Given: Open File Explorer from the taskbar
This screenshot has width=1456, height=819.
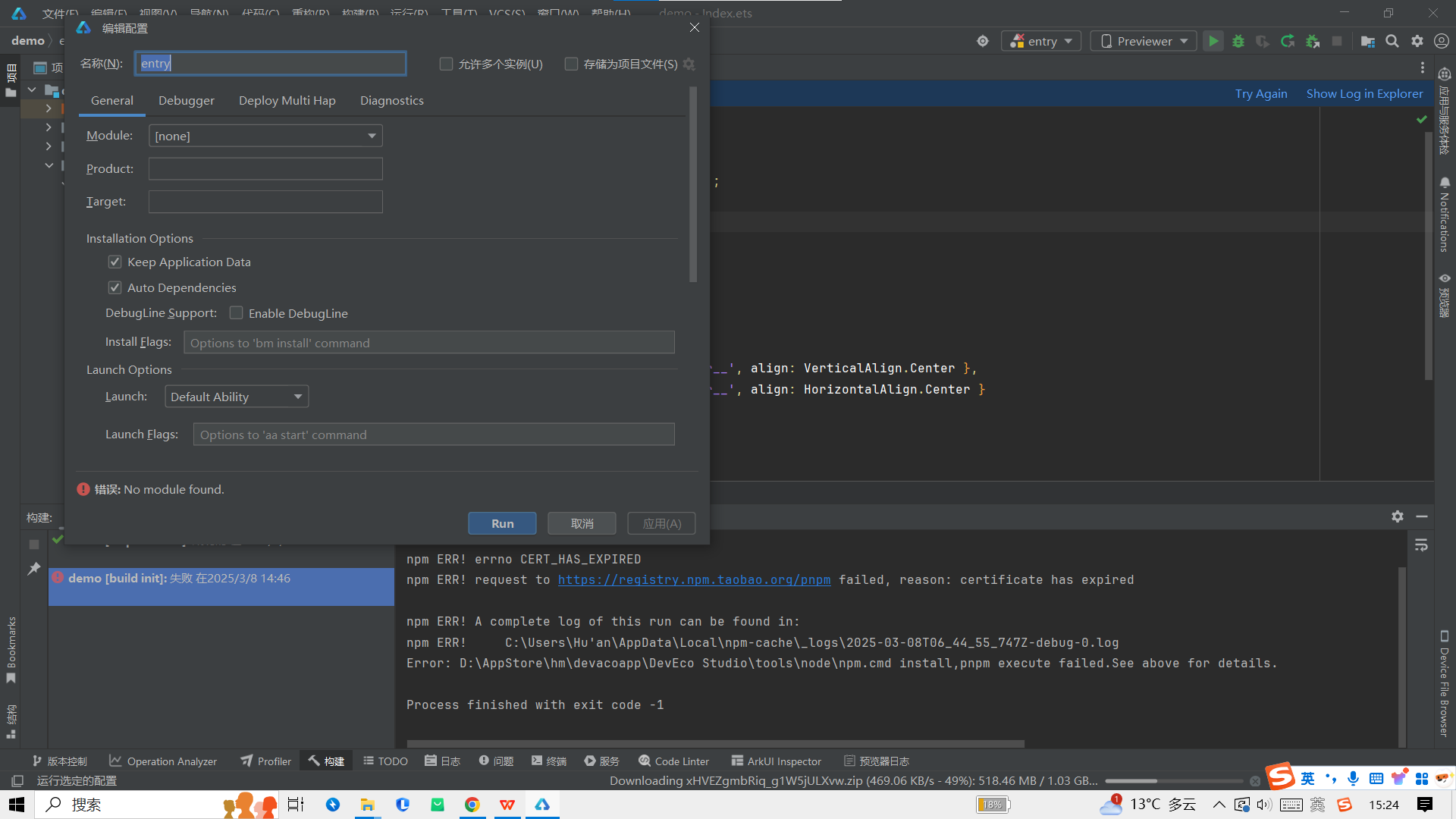Looking at the screenshot, I should (x=367, y=805).
